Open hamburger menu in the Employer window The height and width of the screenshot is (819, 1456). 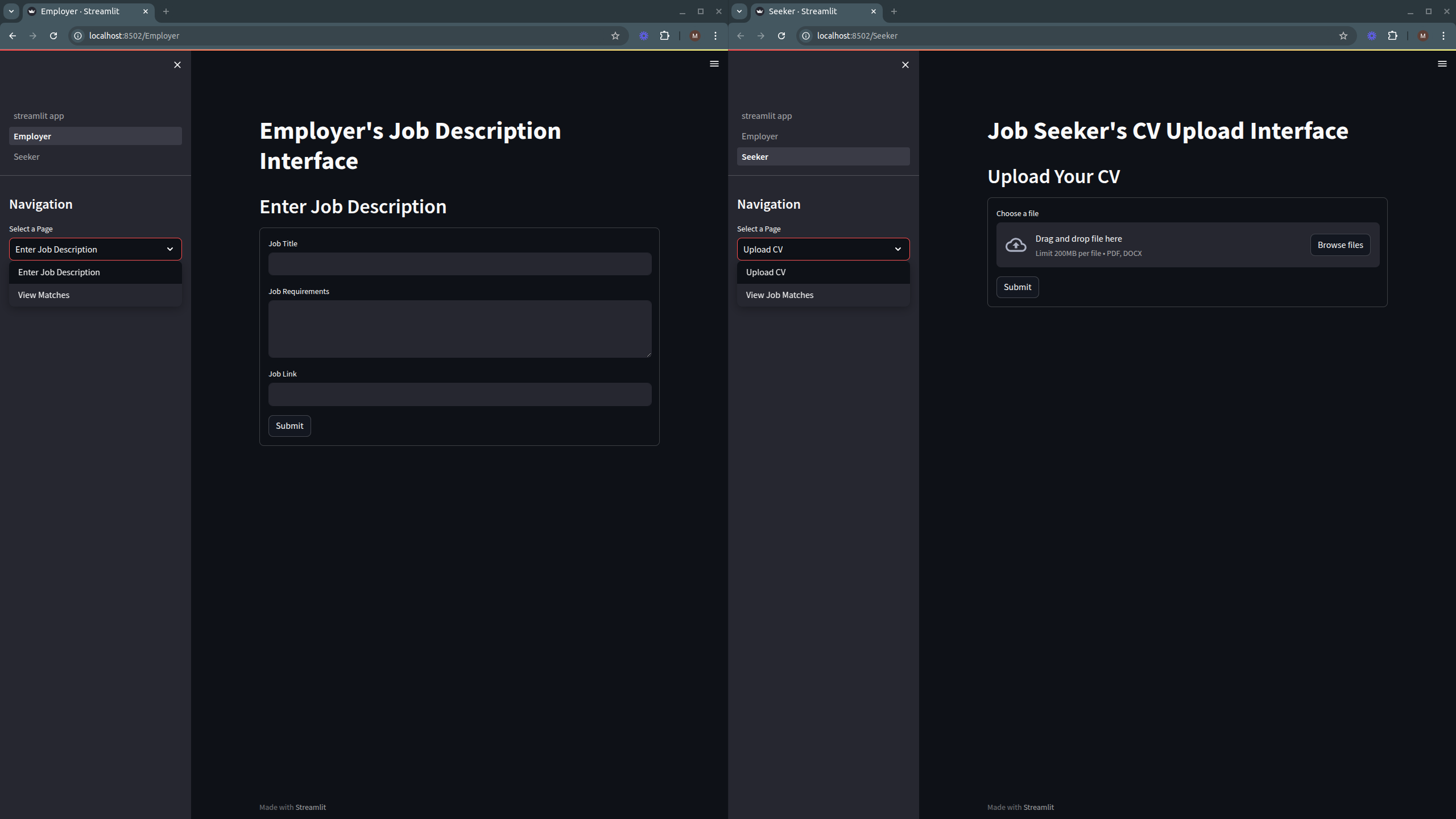[714, 64]
